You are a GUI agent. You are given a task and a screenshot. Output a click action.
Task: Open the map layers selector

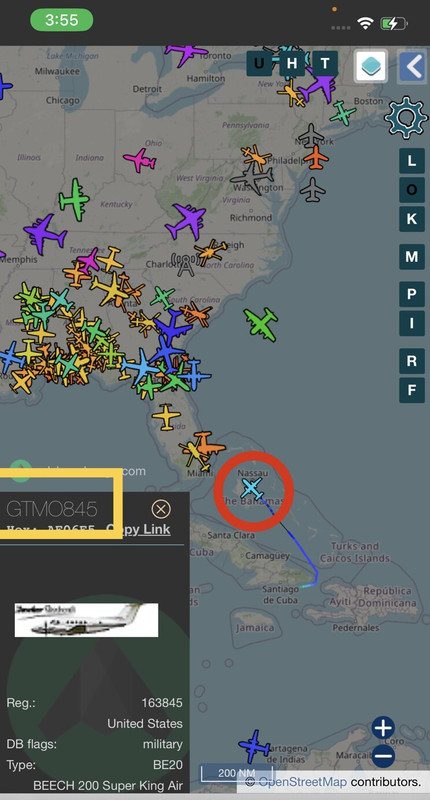(371, 66)
